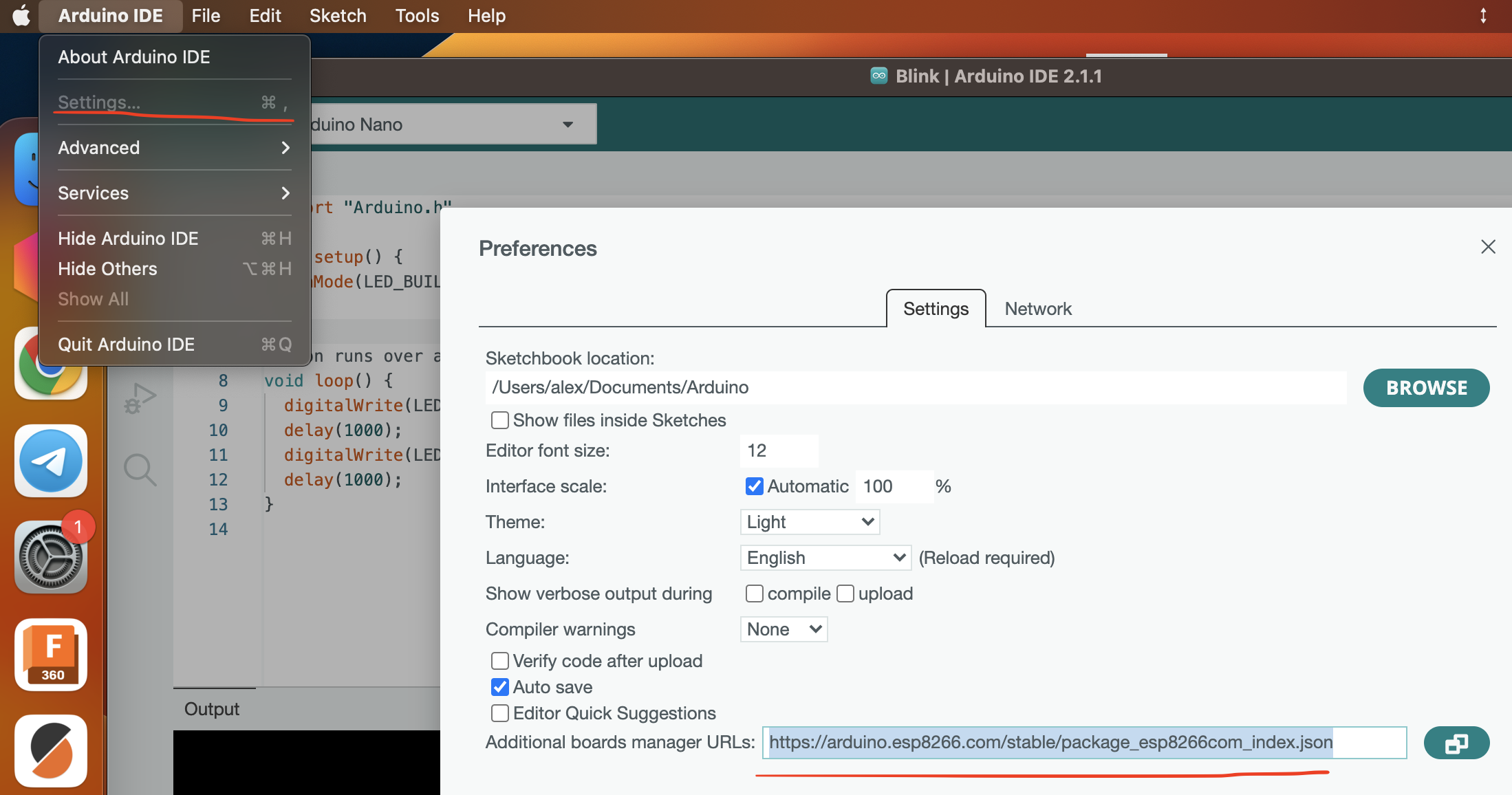Click the additional URLs window-expand button
Screen dimensions: 1512x795
(1456, 743)
